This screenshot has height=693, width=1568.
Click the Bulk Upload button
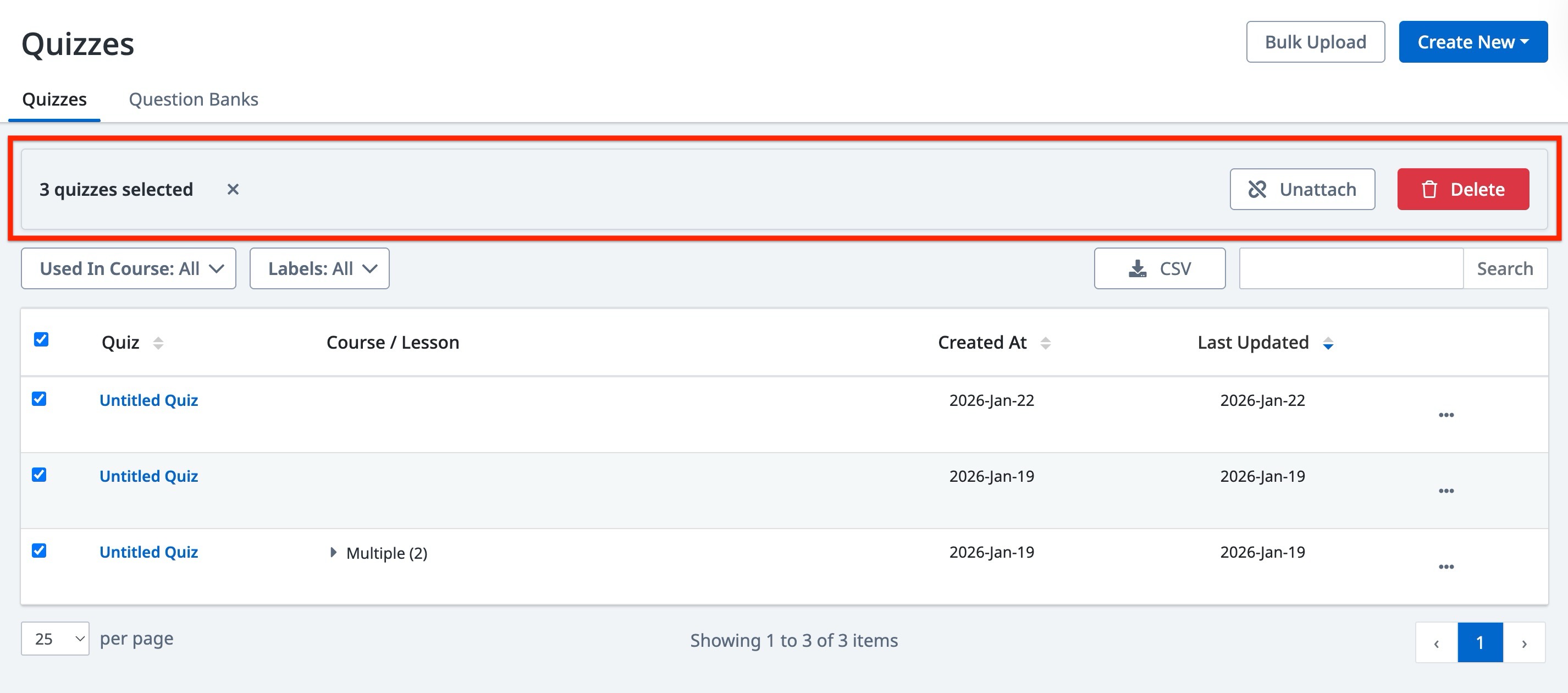coord(1315,42)
